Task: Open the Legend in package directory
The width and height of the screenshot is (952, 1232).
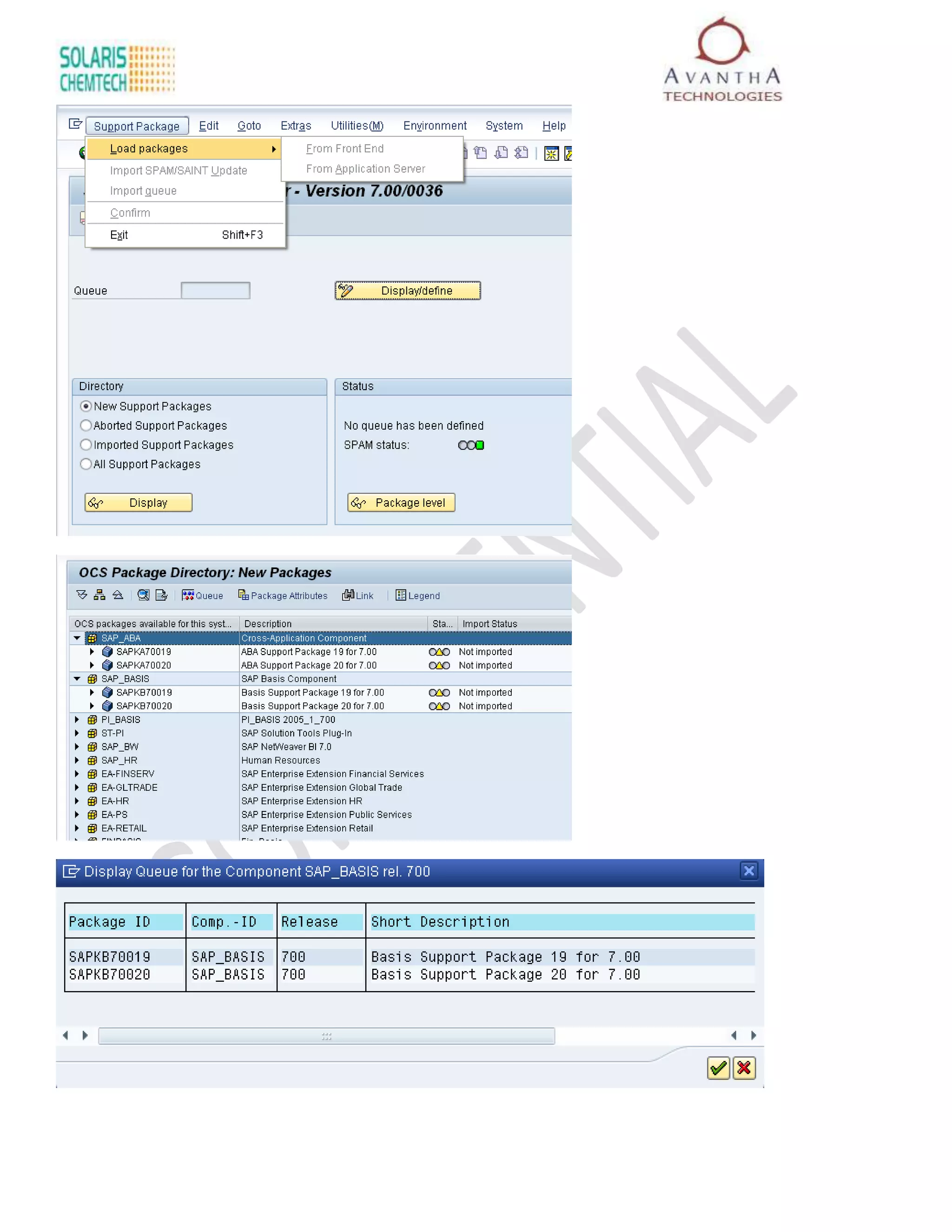Action: [417, 596]
